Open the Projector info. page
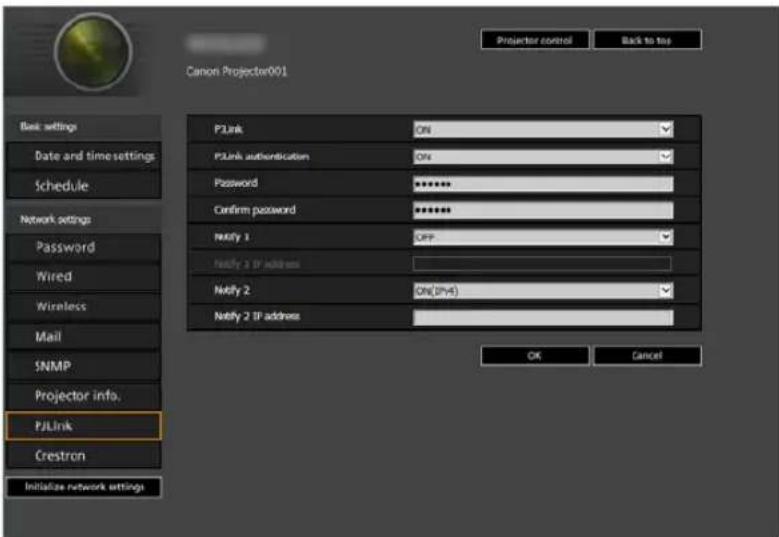This screenshot has height=537, width=779. [x=84, y=396]
